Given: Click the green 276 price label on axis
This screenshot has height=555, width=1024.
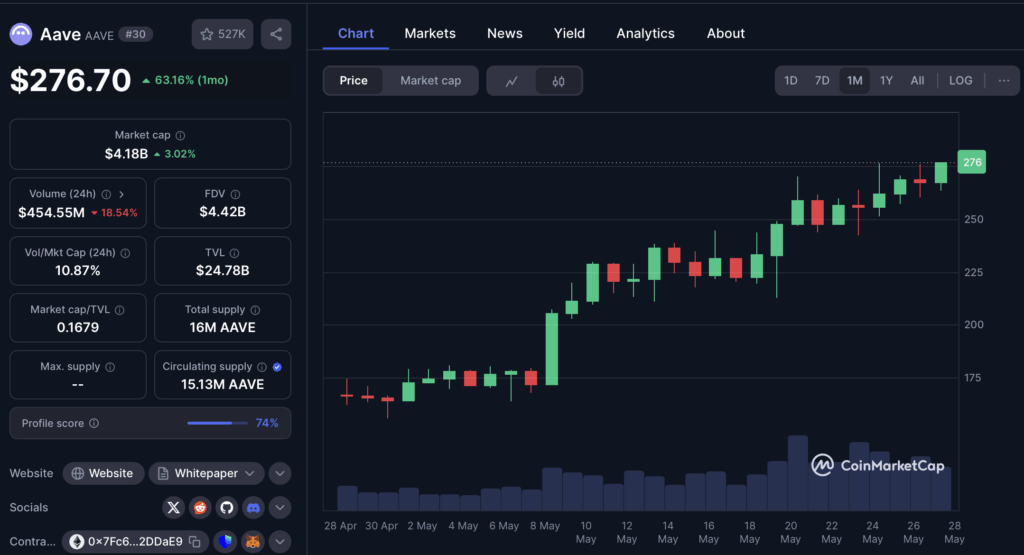Looking at the screenshot, I should (972, 162).
